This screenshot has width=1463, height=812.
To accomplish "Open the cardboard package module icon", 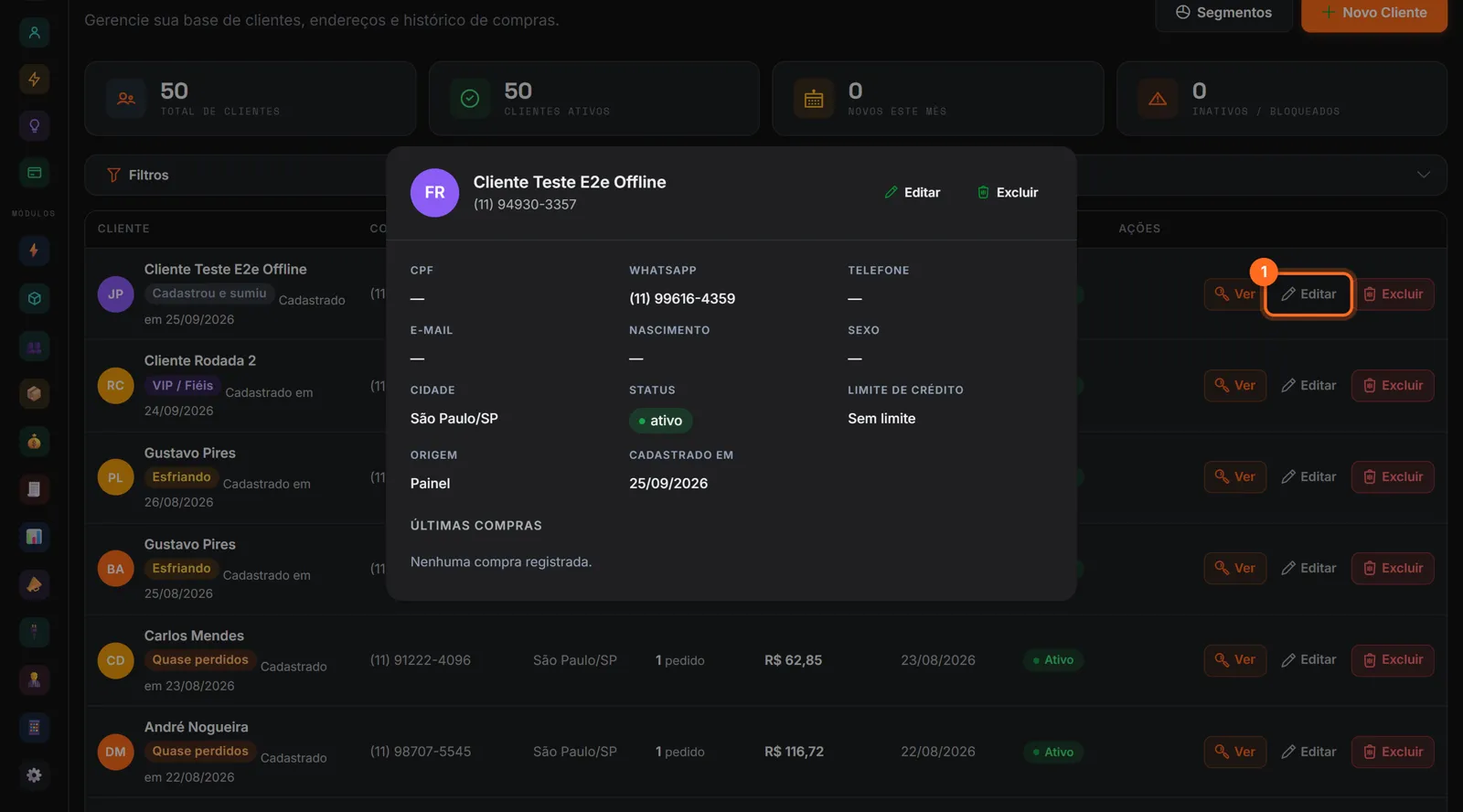I will click(x=34, y=394).
